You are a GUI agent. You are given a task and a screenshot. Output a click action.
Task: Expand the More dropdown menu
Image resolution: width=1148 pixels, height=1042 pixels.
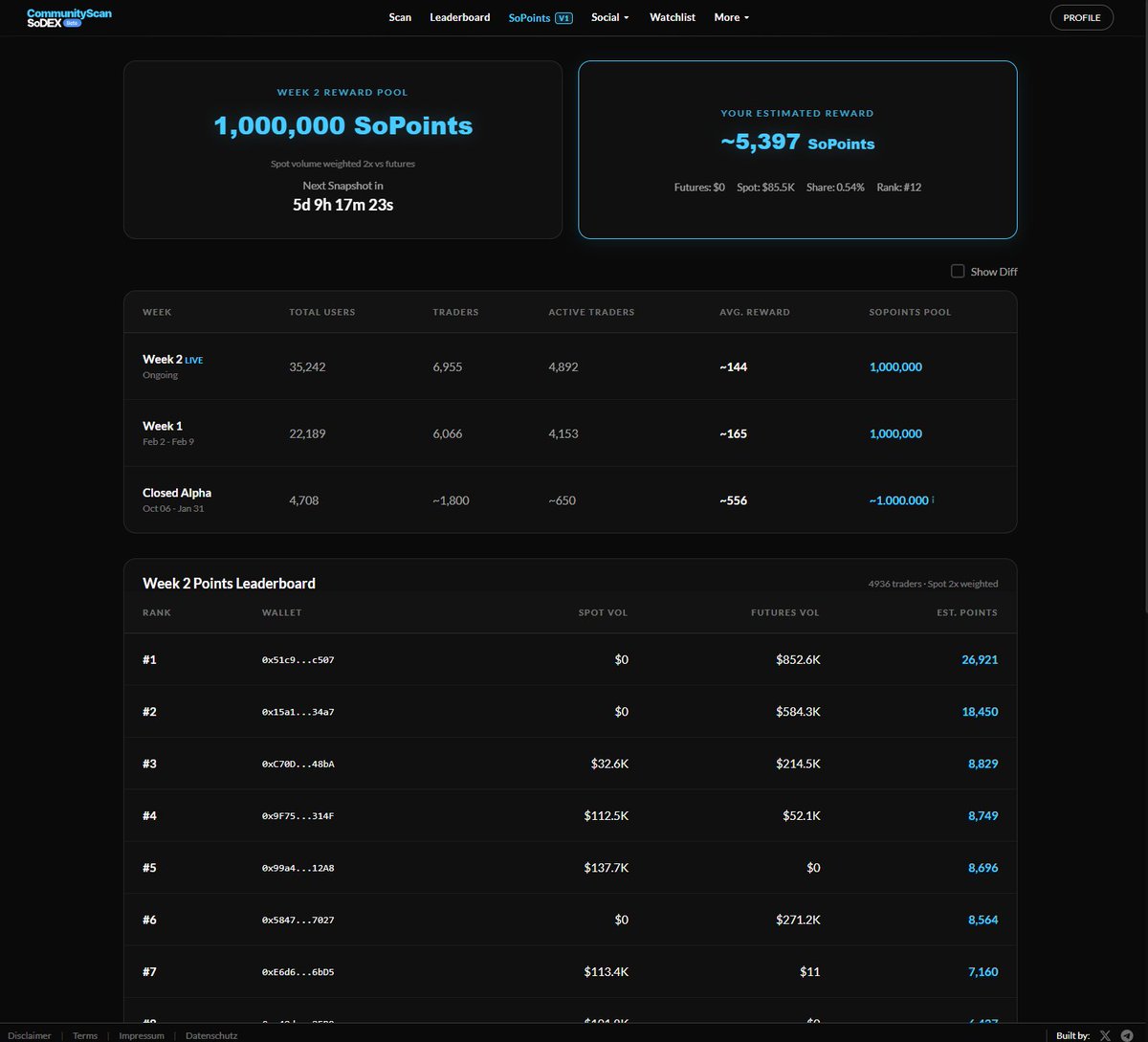pyautogui.click(x=732, y=17)
